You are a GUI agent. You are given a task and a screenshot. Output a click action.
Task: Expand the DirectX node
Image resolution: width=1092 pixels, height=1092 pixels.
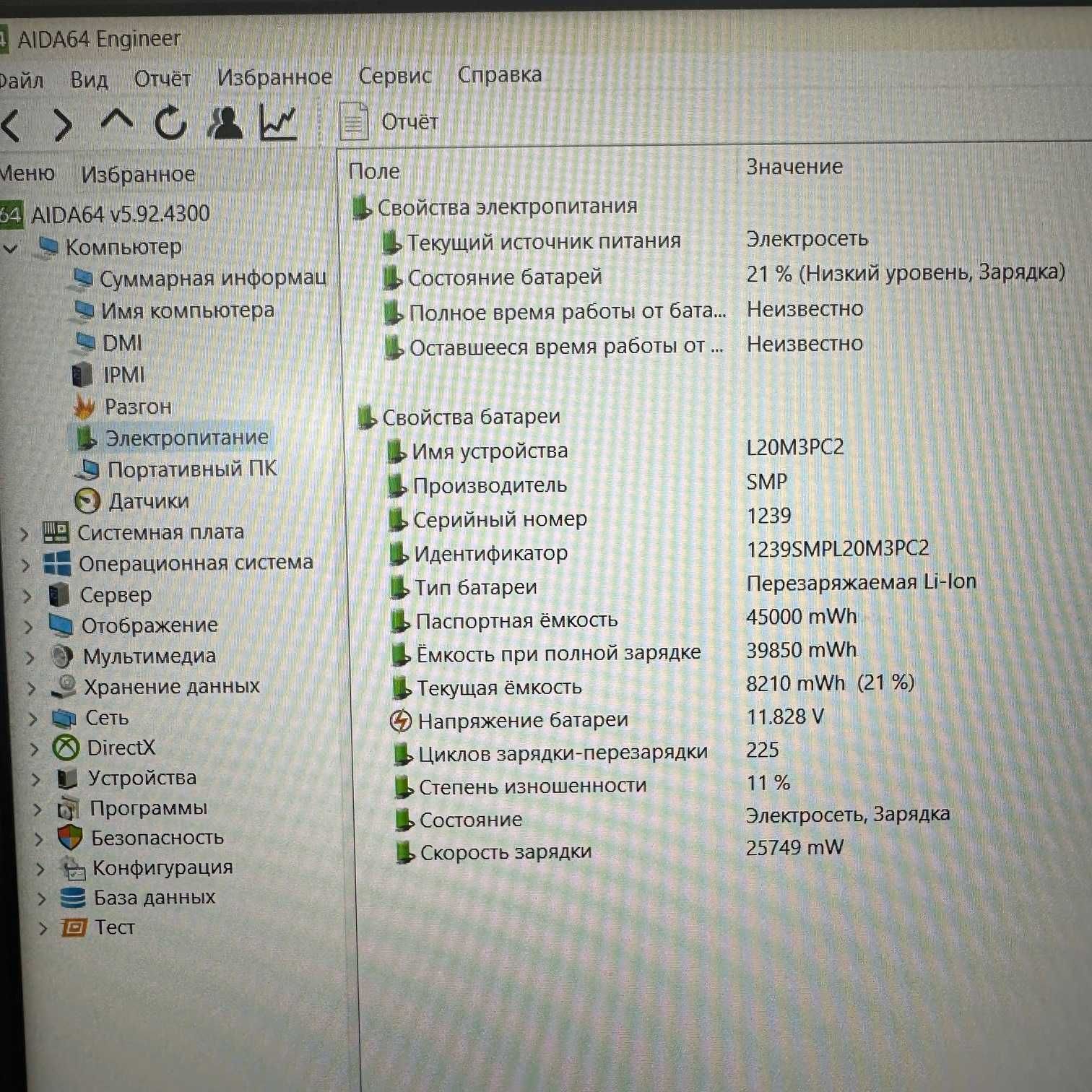coord(34,749)
